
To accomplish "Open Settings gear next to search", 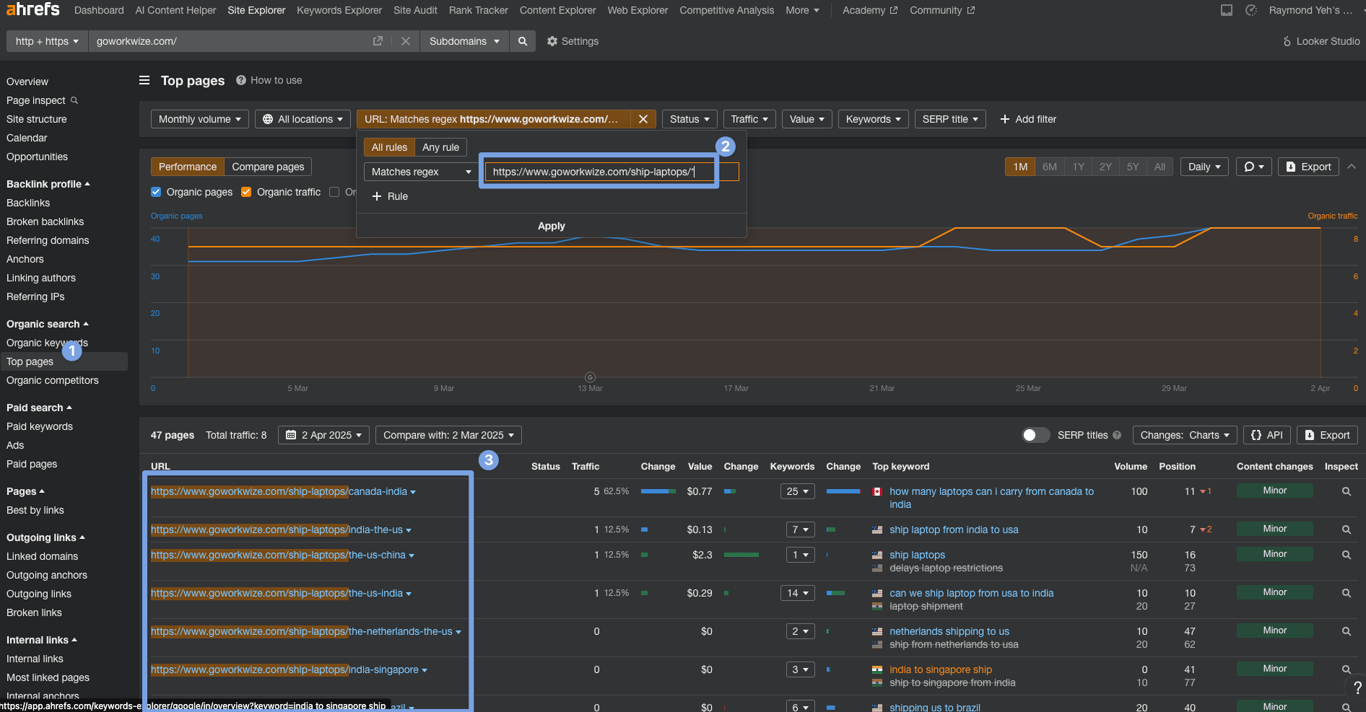I will pyautogui.click(x=572, y=41).
